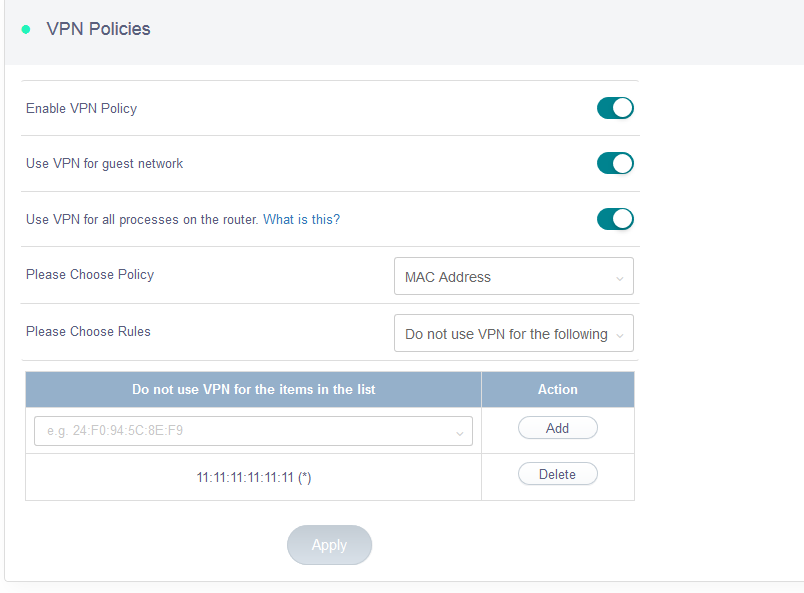
Task: Open the "What is this?" help link
Action: [301, 219]
